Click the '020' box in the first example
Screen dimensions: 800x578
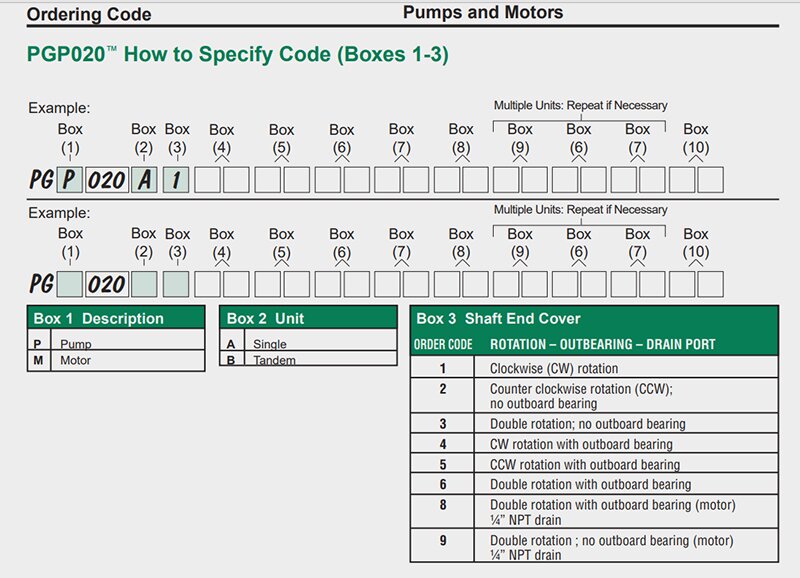107,180
